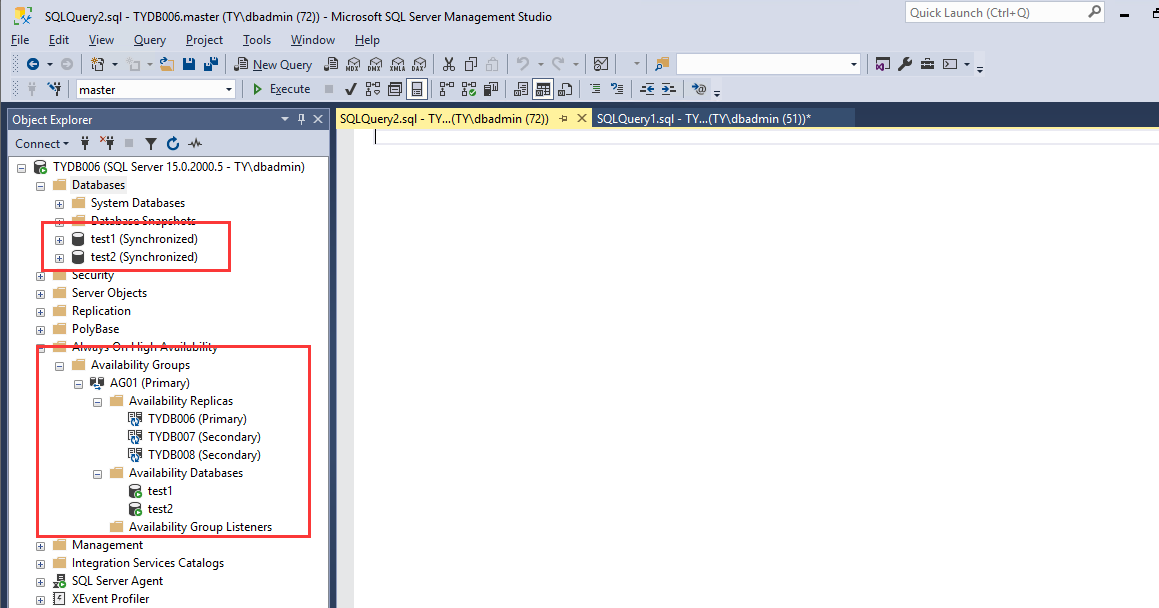Open the Project menu

(204, 40)
